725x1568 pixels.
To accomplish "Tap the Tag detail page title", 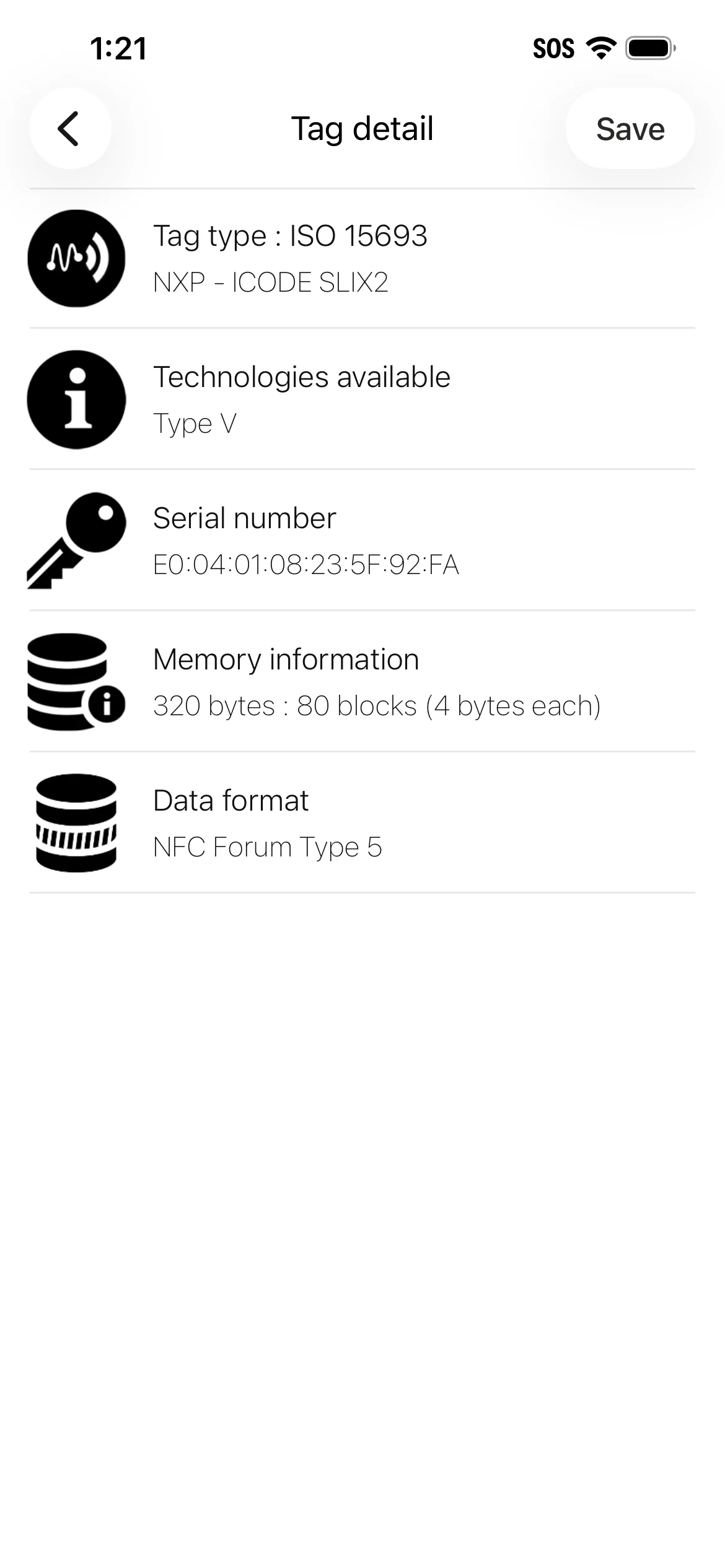I will tap(362, 129).
